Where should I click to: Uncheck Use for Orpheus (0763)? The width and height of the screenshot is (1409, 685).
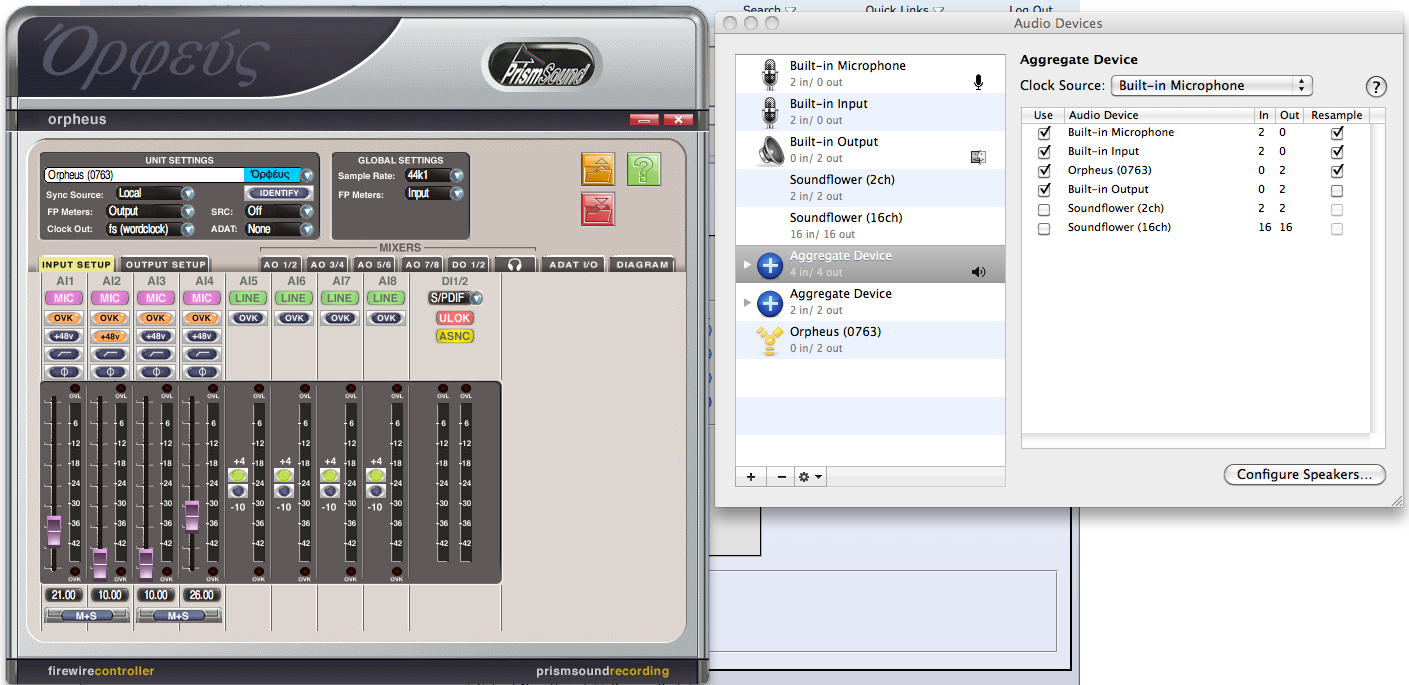point(1045,170)
